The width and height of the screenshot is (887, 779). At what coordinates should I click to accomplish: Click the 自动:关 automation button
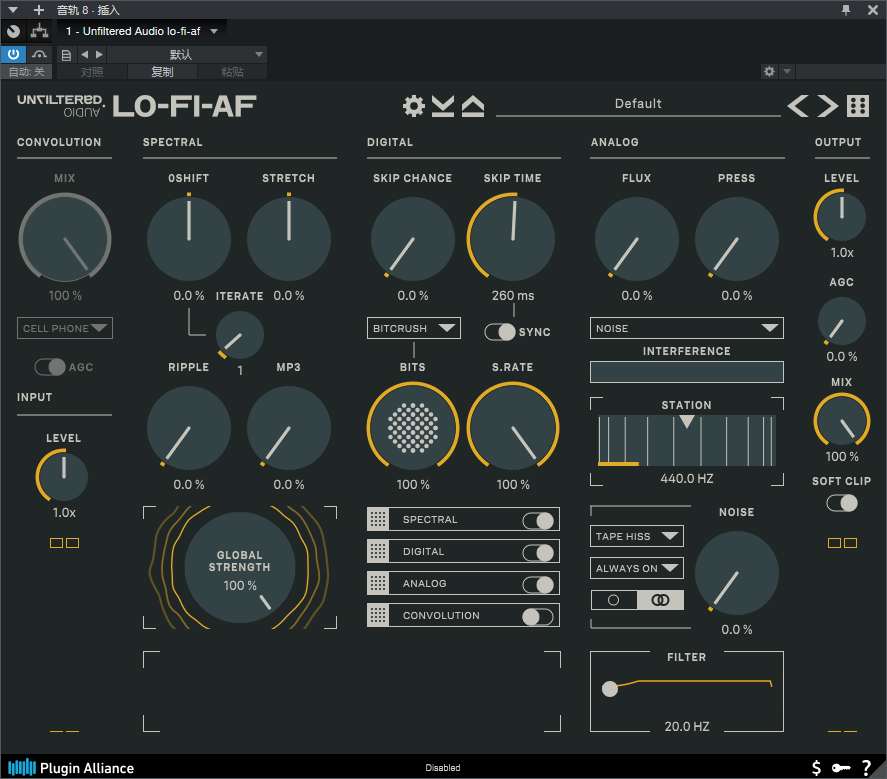(26, 72)
